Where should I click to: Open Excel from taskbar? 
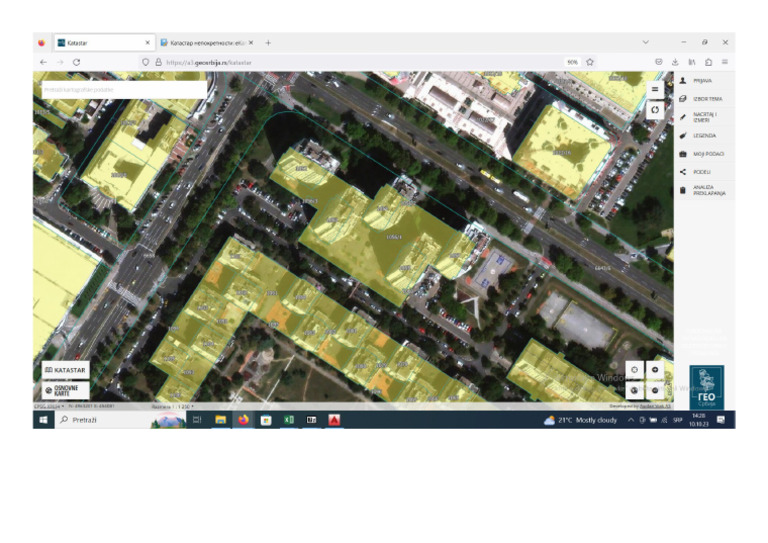click(x=289, y=420)
